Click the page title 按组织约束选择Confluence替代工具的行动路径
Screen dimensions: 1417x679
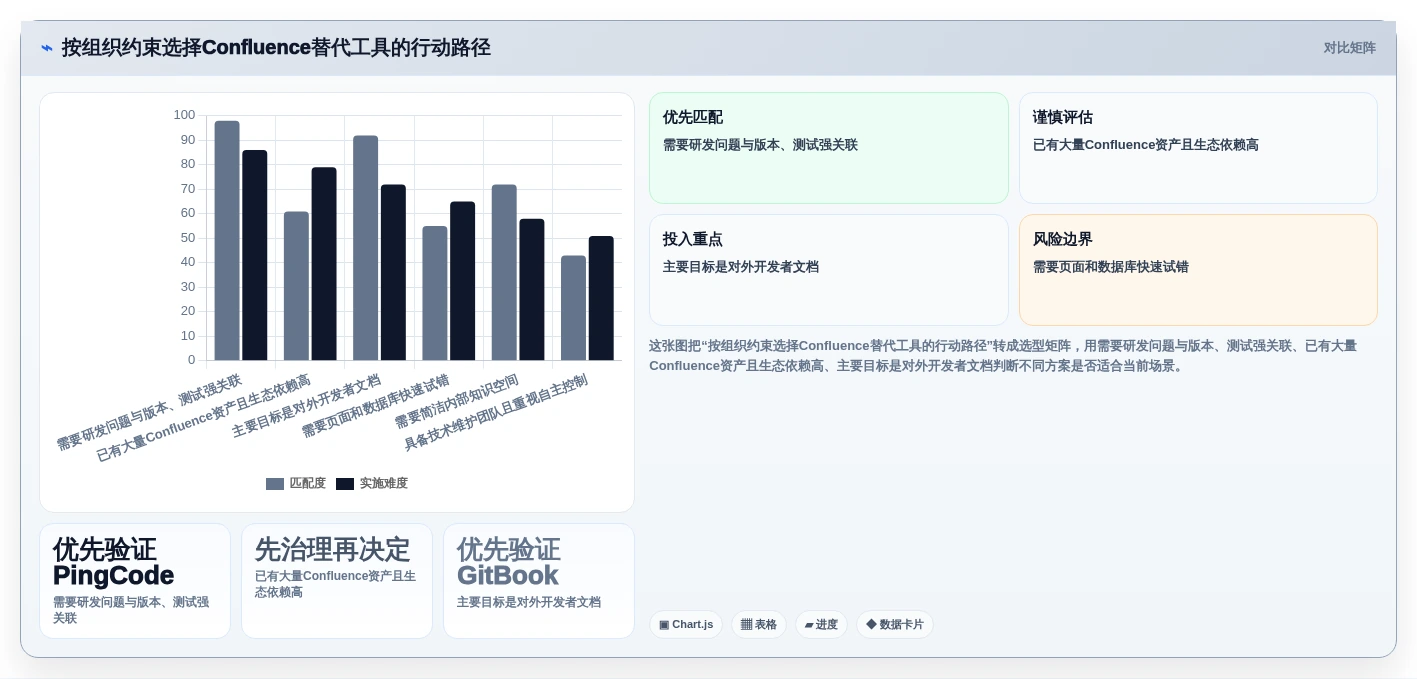click(276, 48)
